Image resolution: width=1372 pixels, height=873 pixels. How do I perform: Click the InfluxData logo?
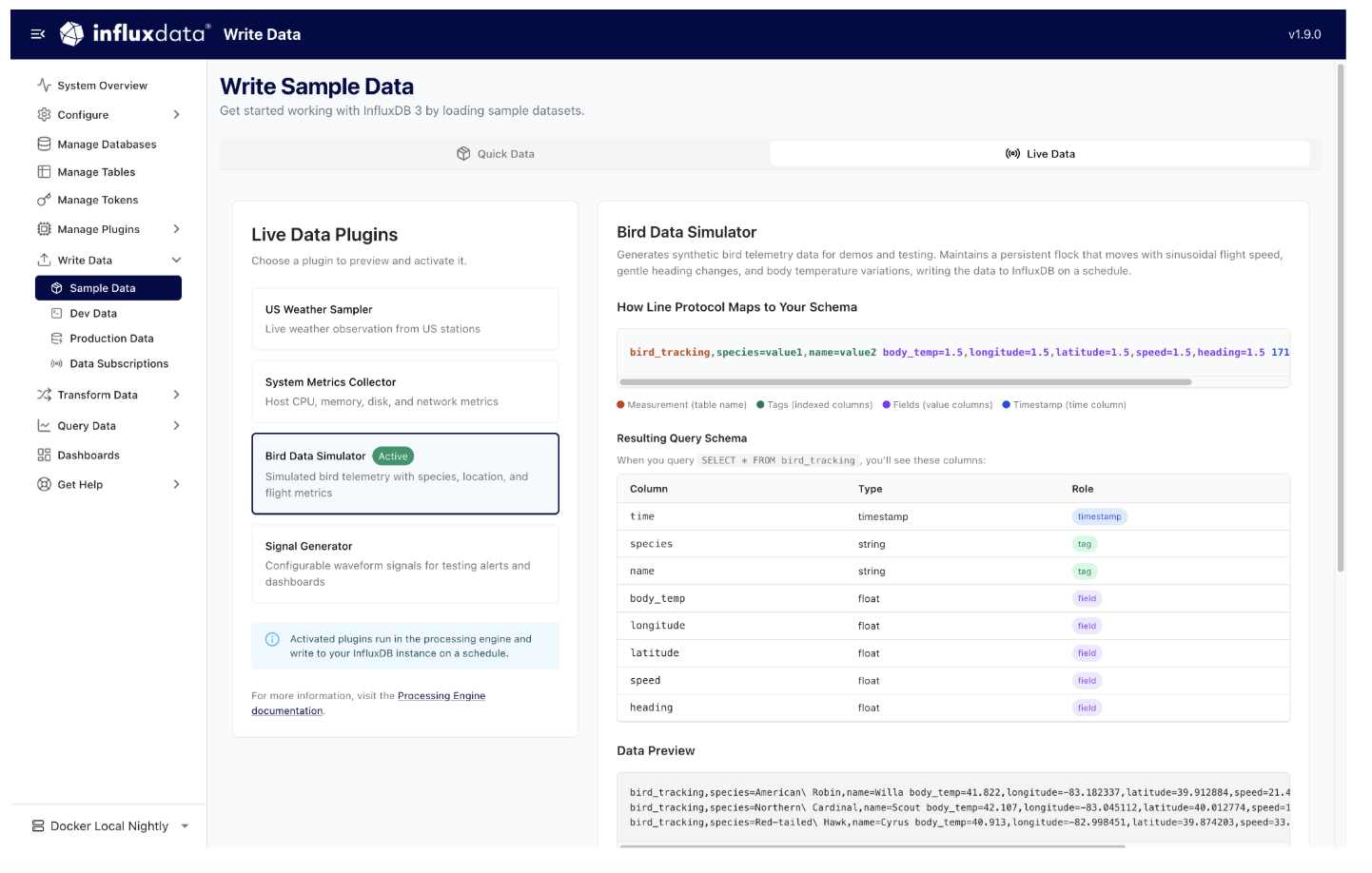(135, 34)
